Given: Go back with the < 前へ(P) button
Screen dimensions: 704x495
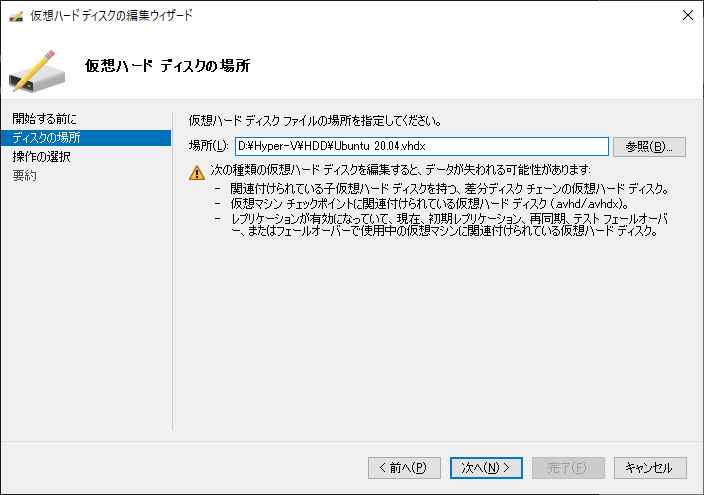Looking at the screenshot, I should pyautogui.click(x=404, y=468).
